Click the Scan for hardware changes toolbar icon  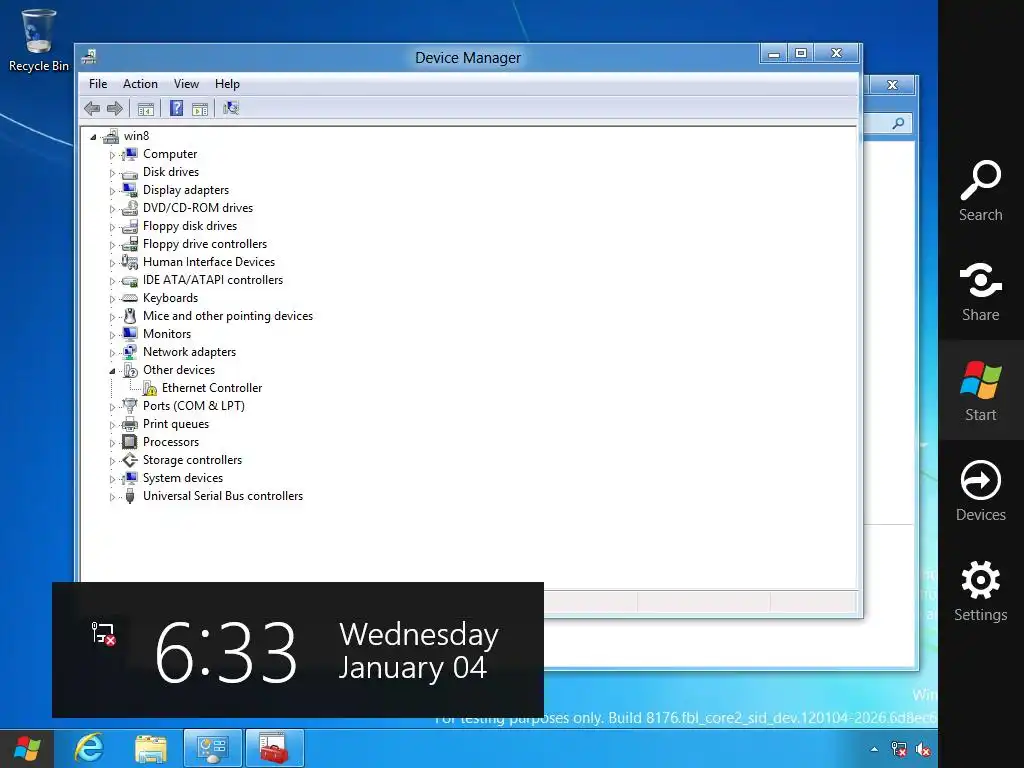231,108
